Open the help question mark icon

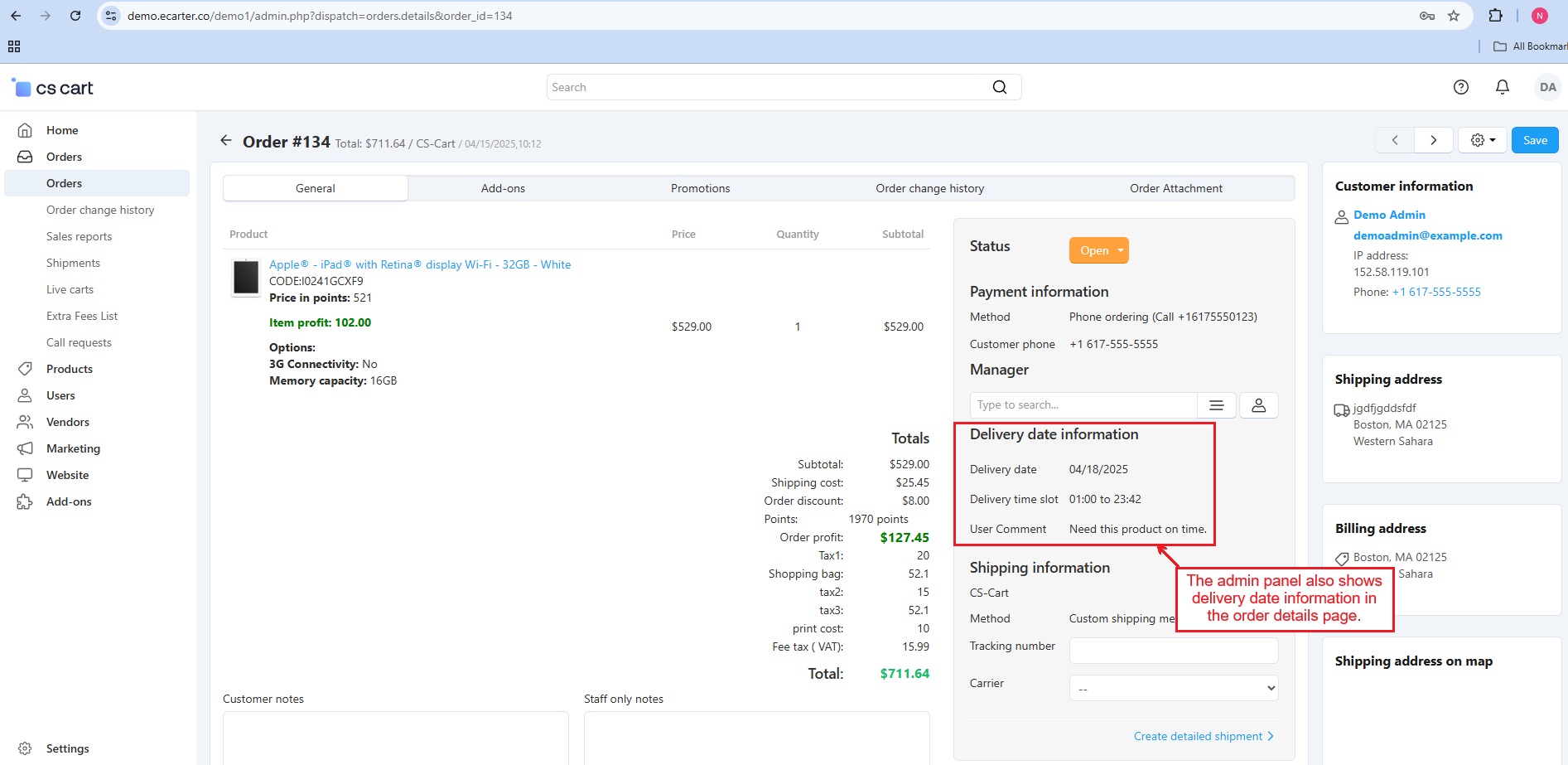1460,87
